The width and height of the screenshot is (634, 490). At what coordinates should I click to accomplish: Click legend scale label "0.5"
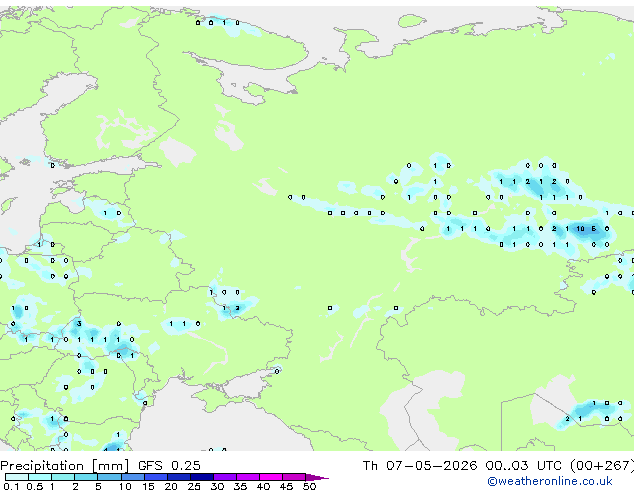[35, 486]
